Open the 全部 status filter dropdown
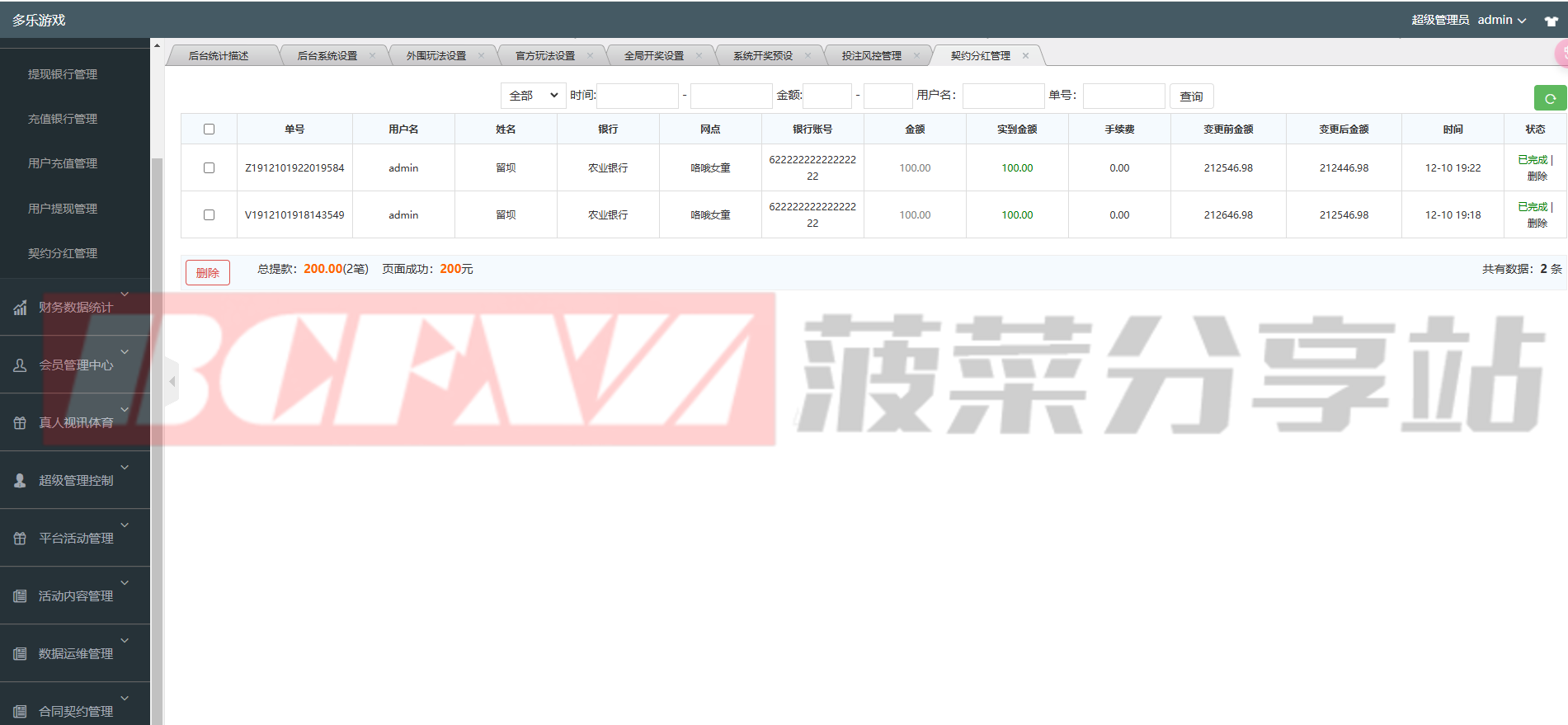The height and width of the screenshot is (725, 1568). pos(533,96)
